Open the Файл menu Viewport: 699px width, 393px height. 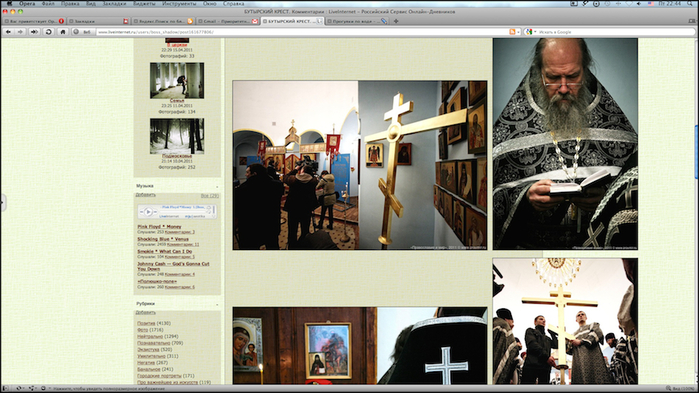pyautogui.click(x=48, y=4)
